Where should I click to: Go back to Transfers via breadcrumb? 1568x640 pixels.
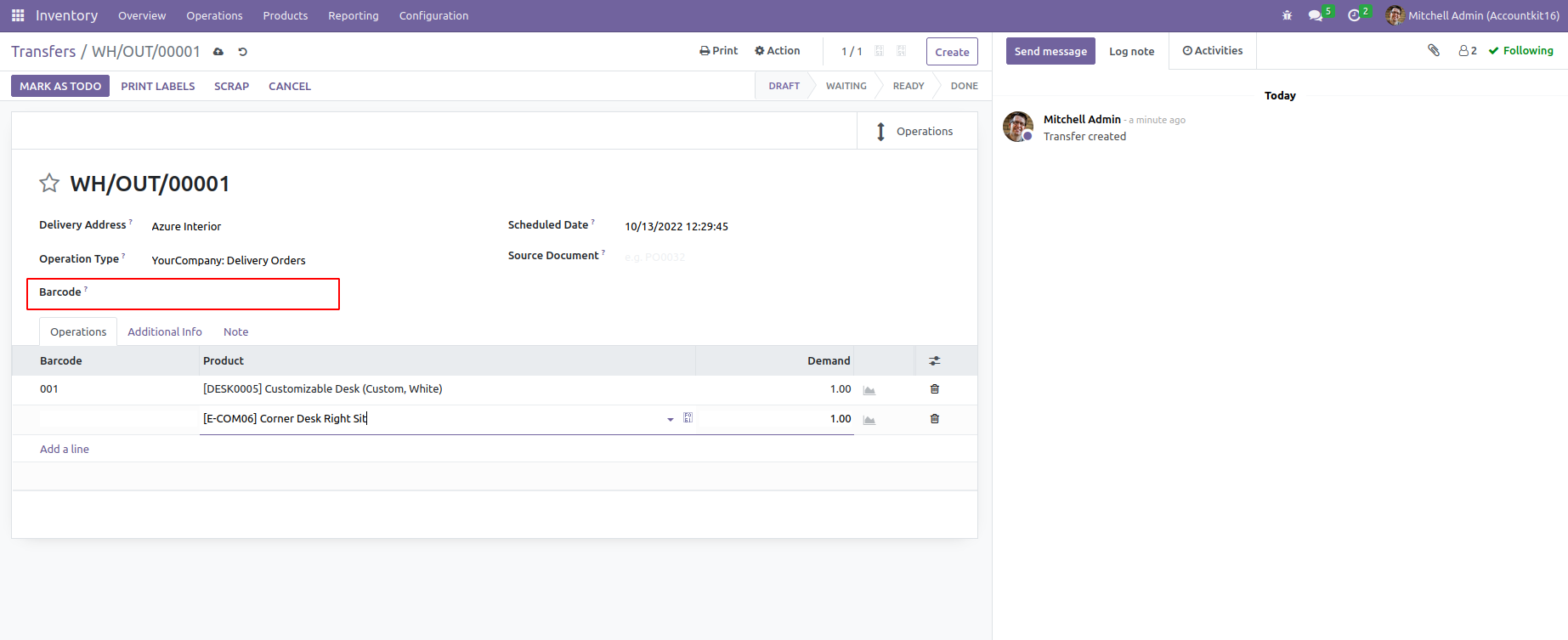point(43,52)
